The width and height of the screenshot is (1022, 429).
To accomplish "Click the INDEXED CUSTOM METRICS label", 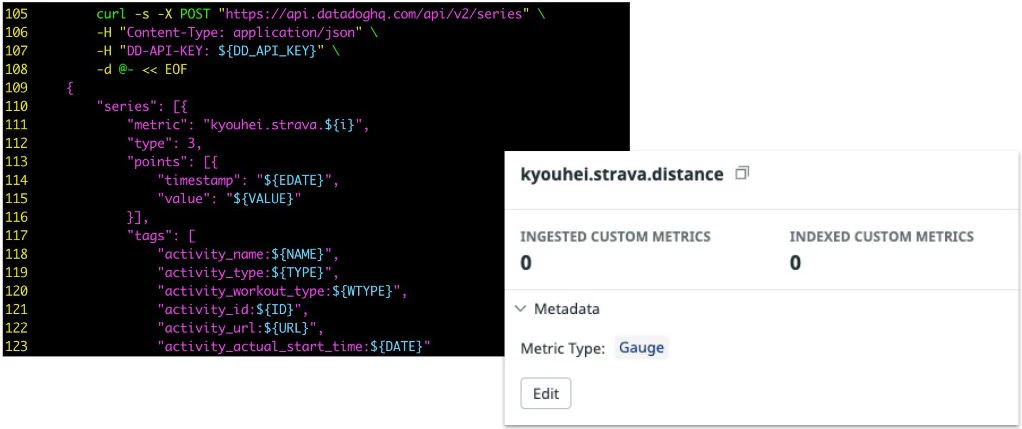I will (882, 237).
